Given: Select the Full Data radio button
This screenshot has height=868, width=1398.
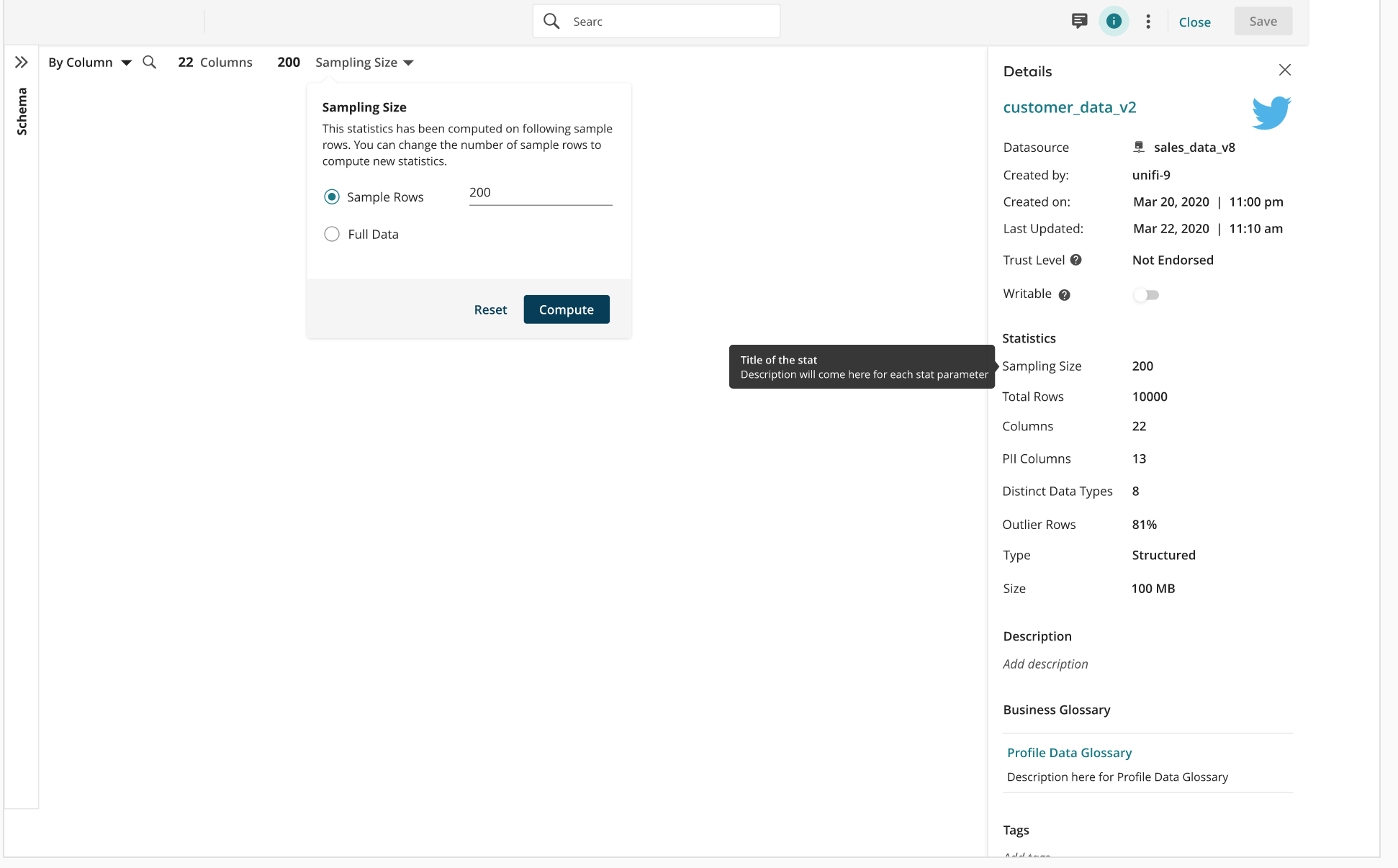Looking at the screenshot, I should [x=332, y=233].
